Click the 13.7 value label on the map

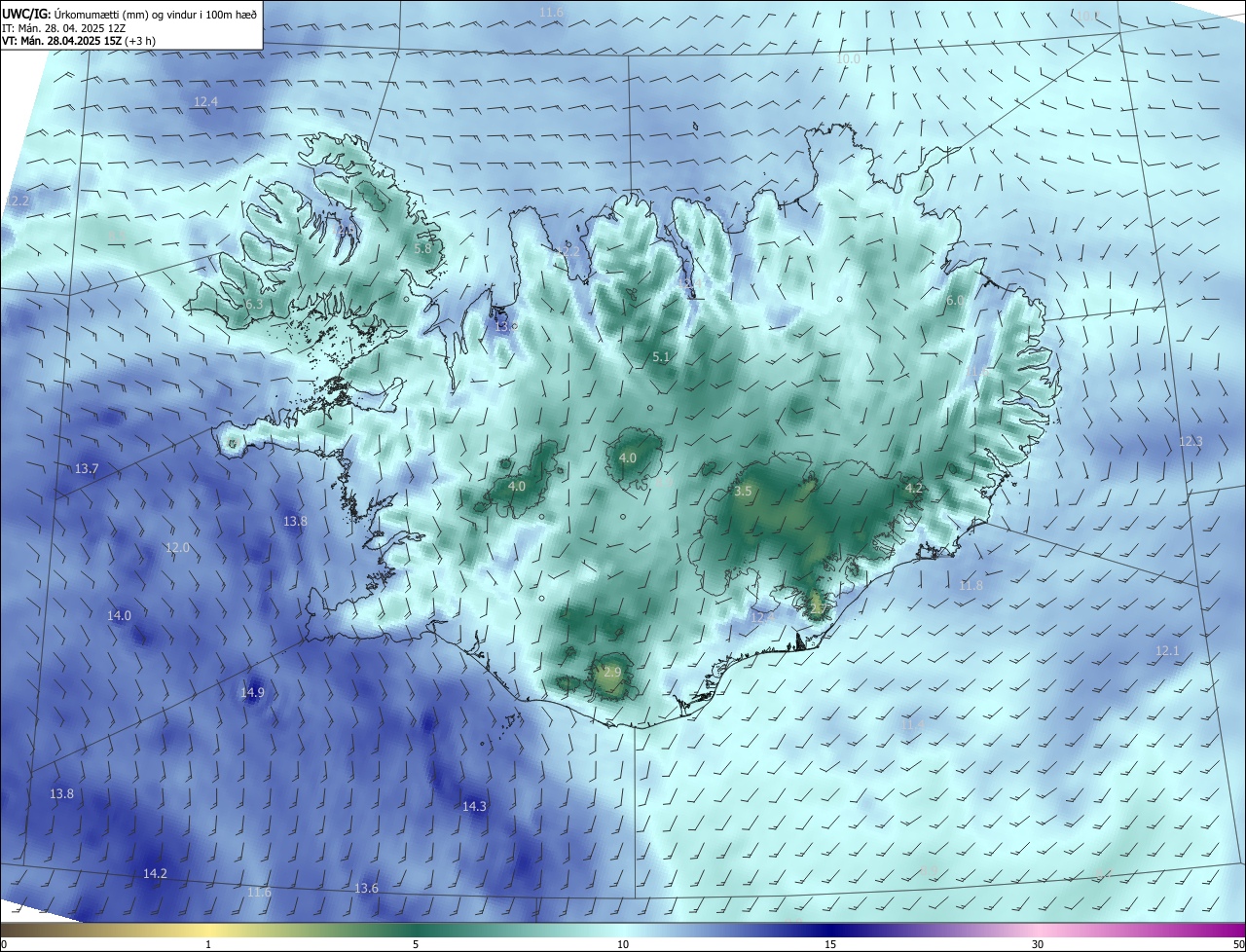click(87, 469)
